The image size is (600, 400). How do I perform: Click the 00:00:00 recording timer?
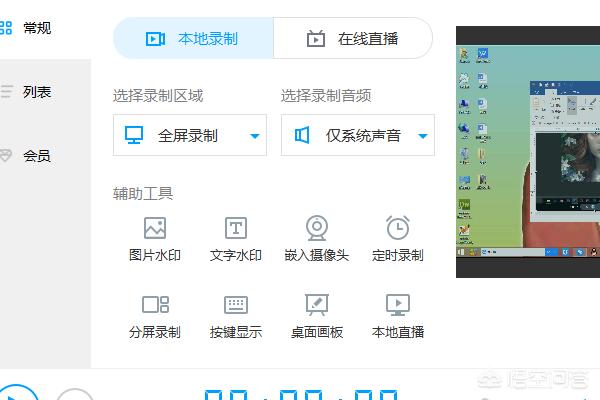pos(301,395)
